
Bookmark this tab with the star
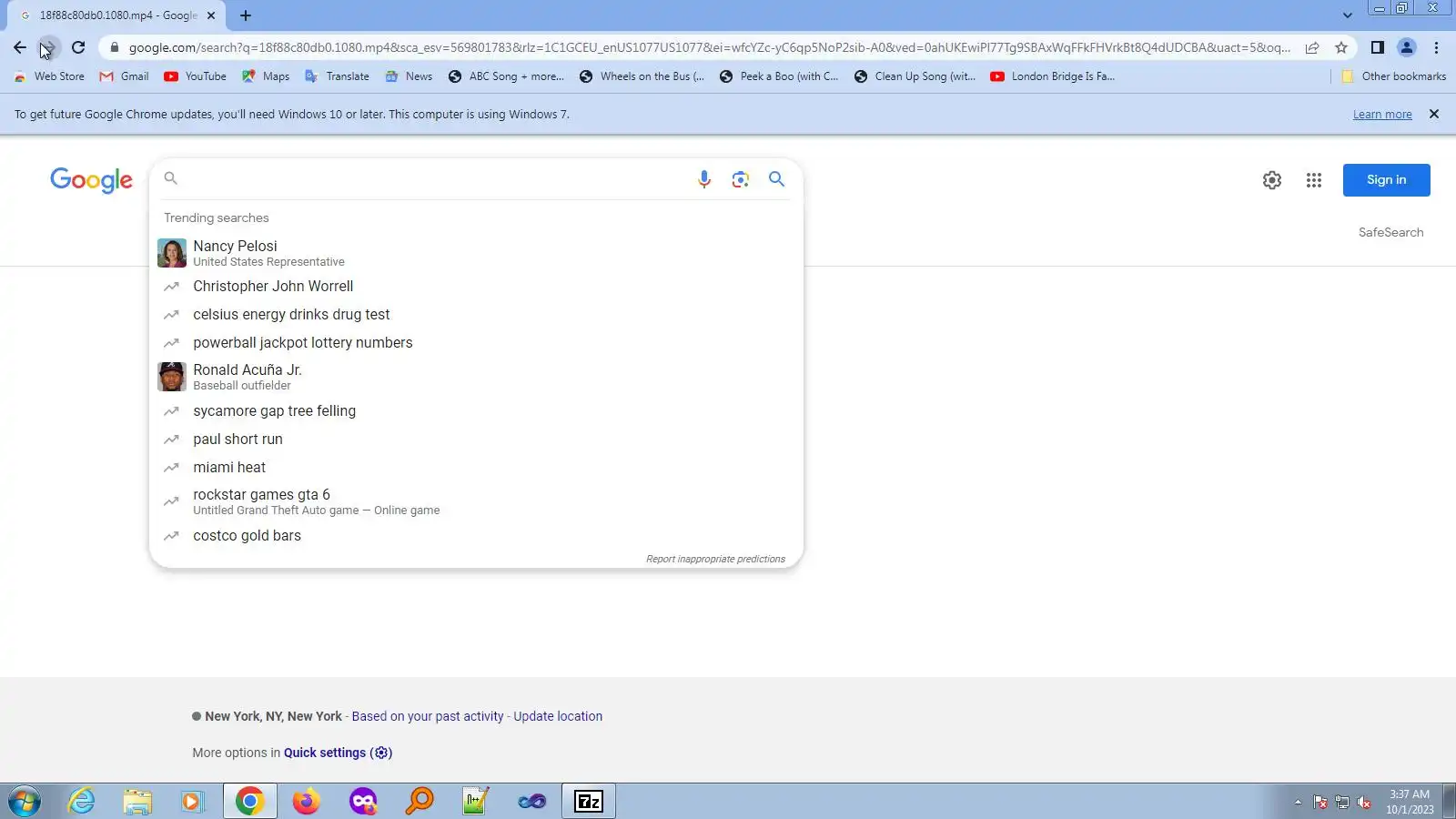pos(1341,47)
